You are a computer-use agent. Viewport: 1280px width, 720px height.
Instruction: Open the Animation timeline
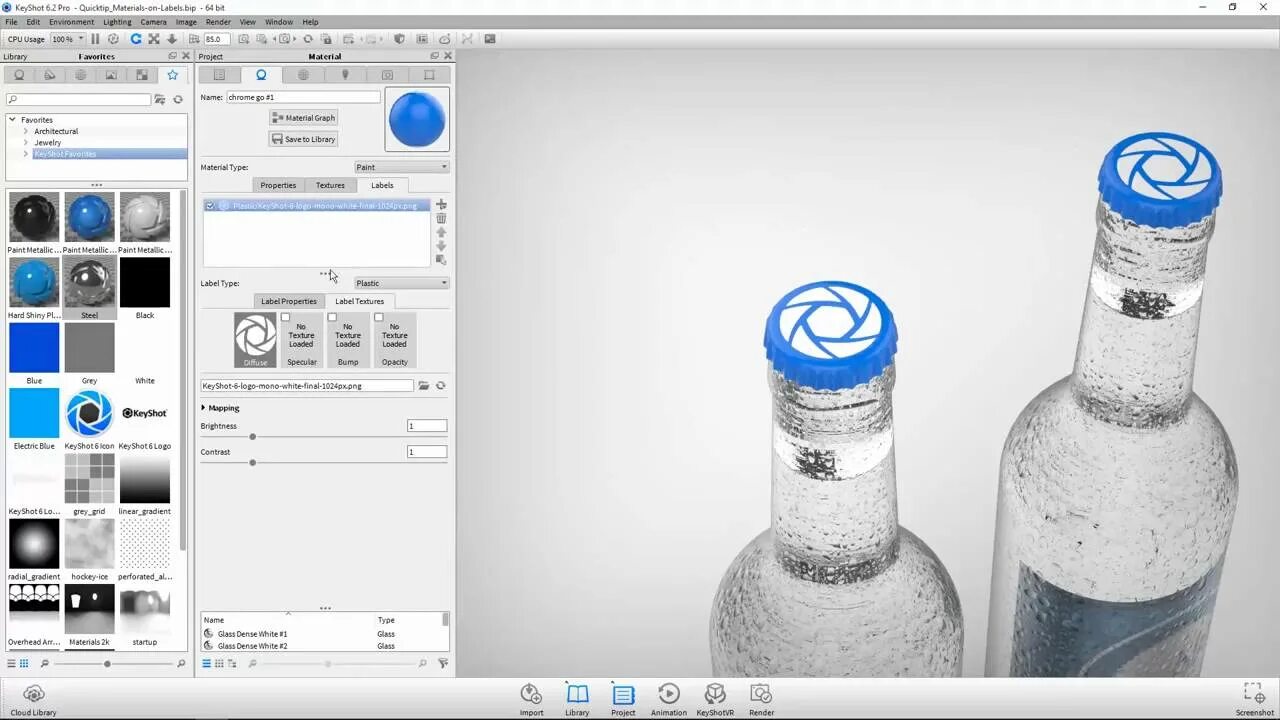coord(668,700)
